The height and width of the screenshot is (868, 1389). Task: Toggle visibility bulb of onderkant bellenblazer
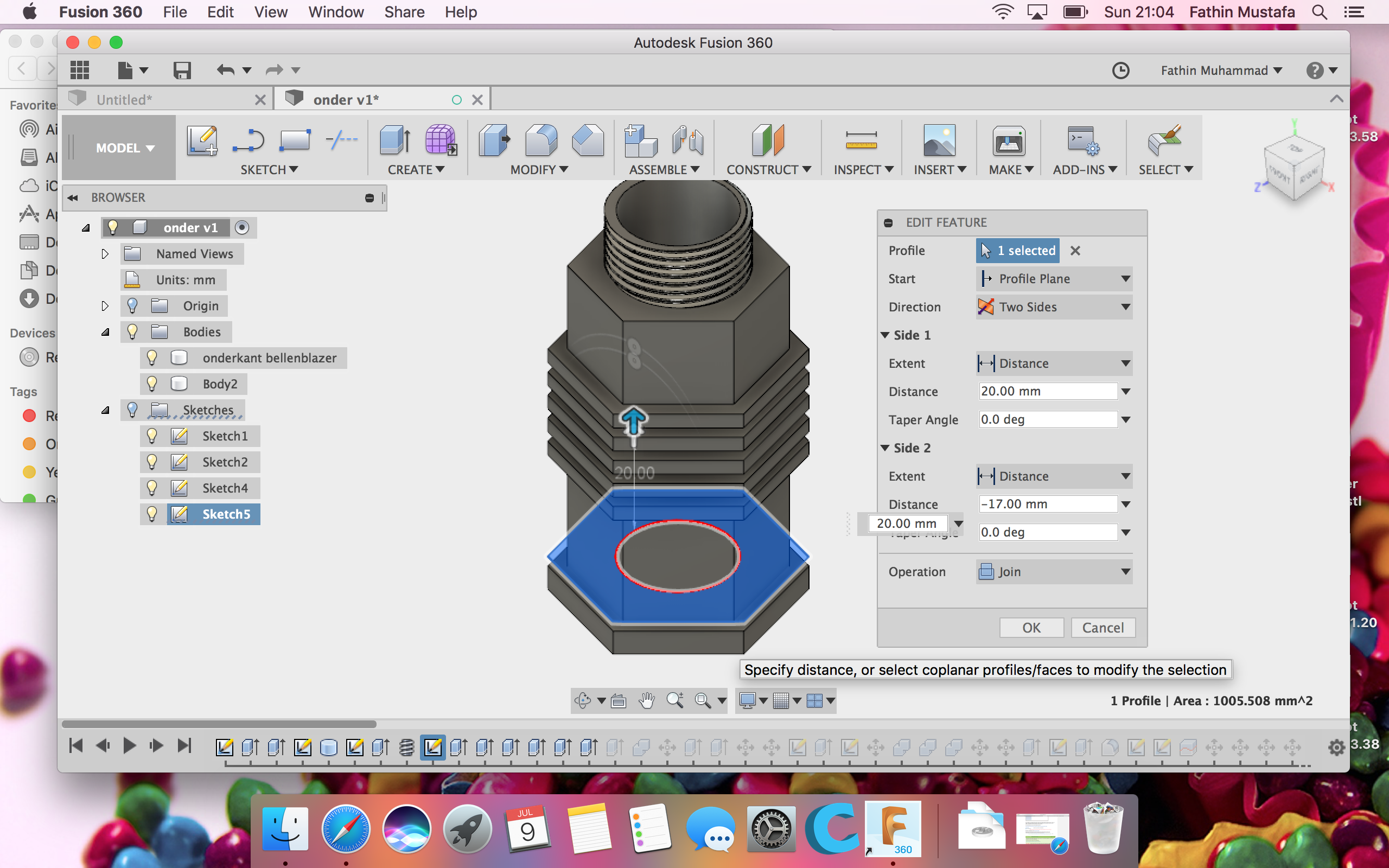pos(152,358)
